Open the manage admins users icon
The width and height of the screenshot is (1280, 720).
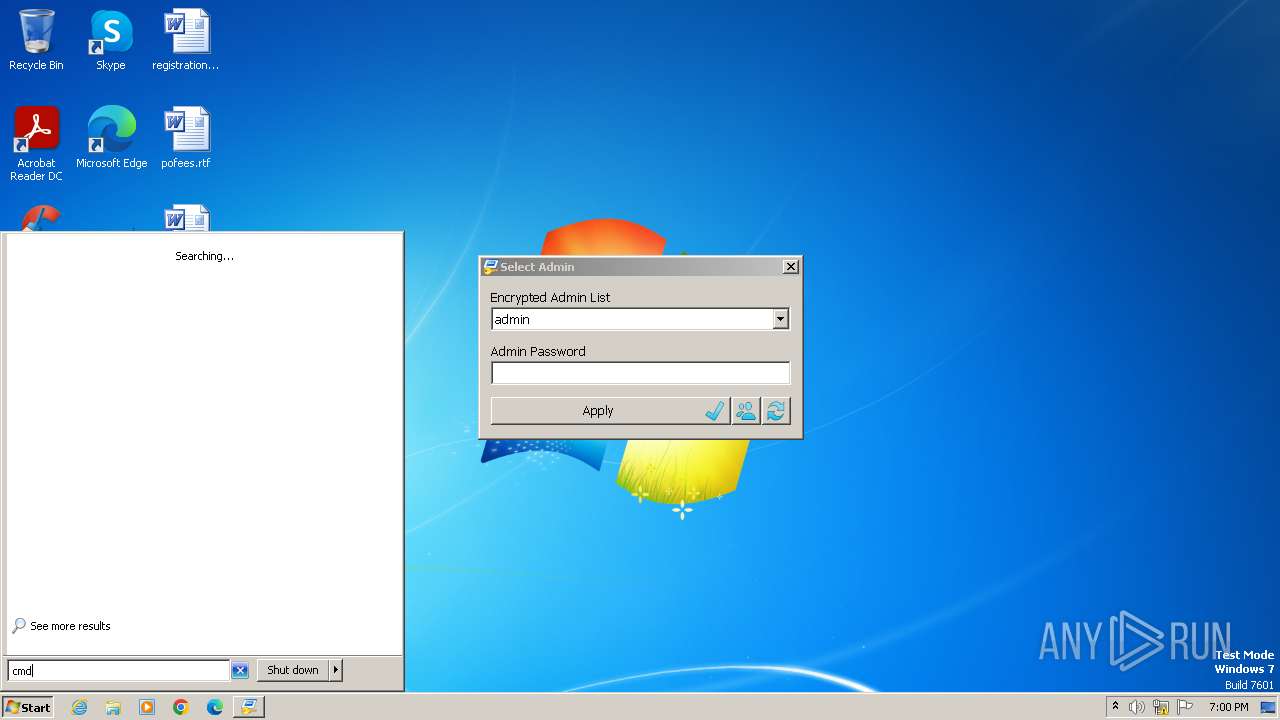tap(745, 411)
